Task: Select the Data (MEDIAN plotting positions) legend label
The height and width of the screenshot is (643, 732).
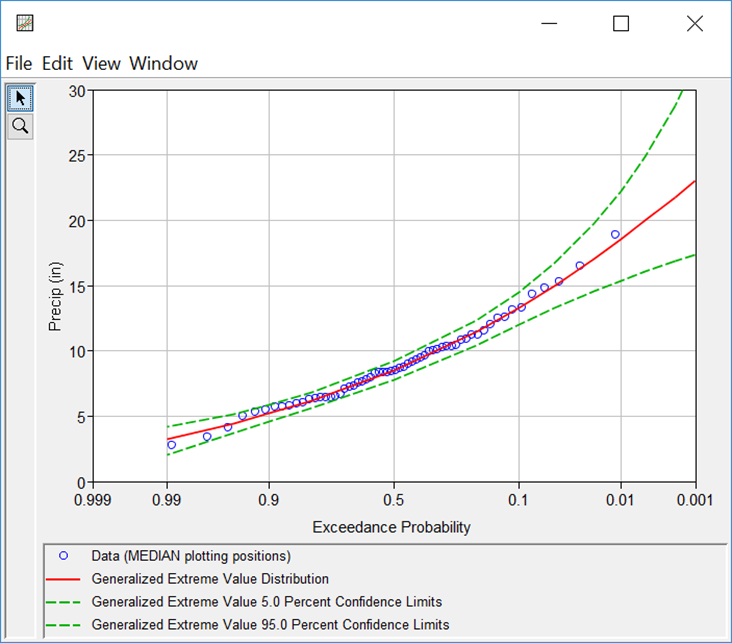Action: [190, 556]
